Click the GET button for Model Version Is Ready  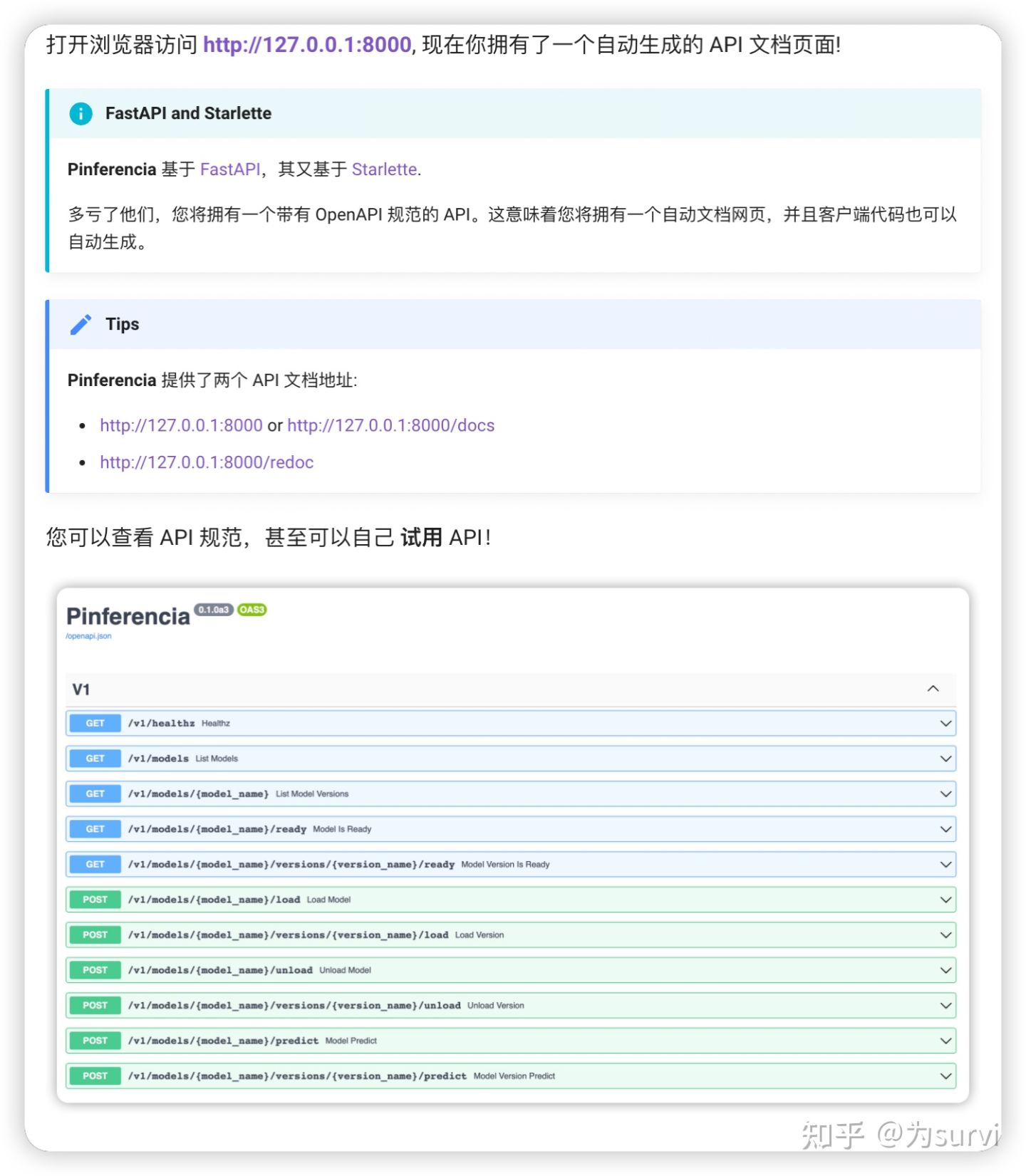coord(95,865)
